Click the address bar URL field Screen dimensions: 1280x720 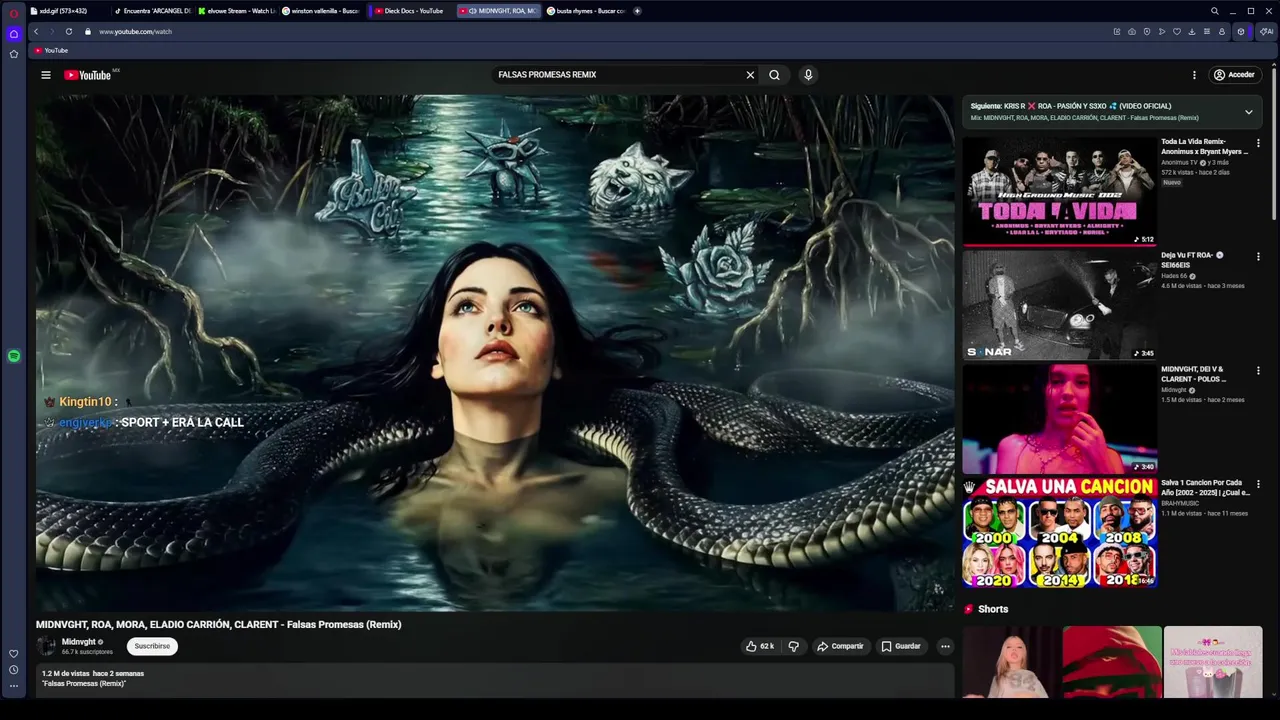pyautogui.click(x=135, y=31)
